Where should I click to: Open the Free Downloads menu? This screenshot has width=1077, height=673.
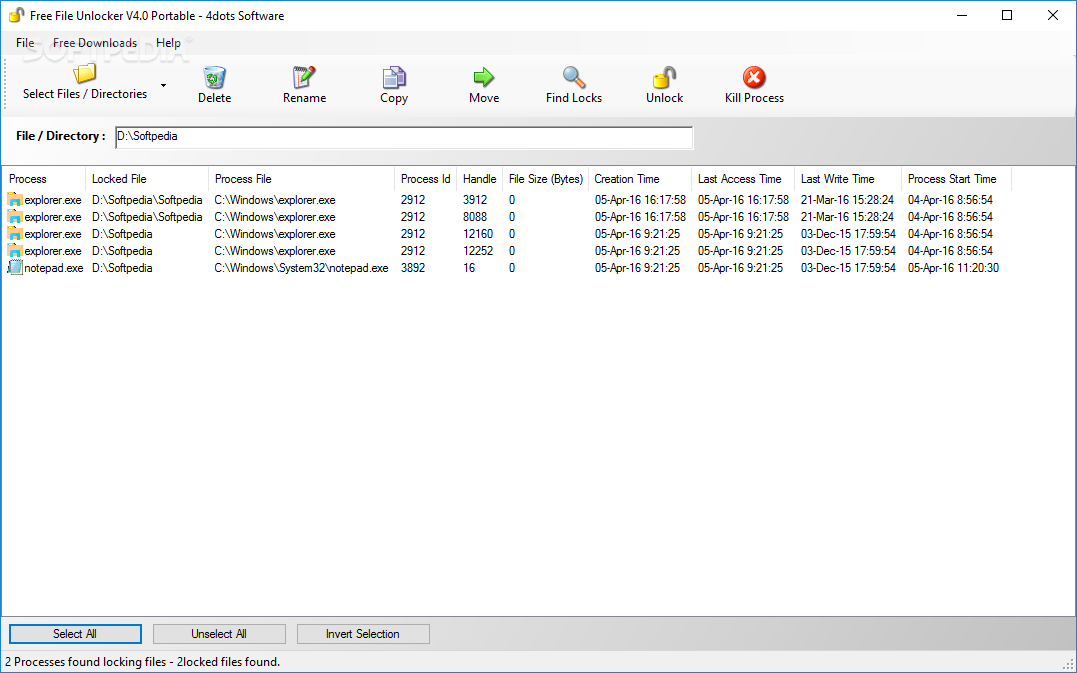95,43
